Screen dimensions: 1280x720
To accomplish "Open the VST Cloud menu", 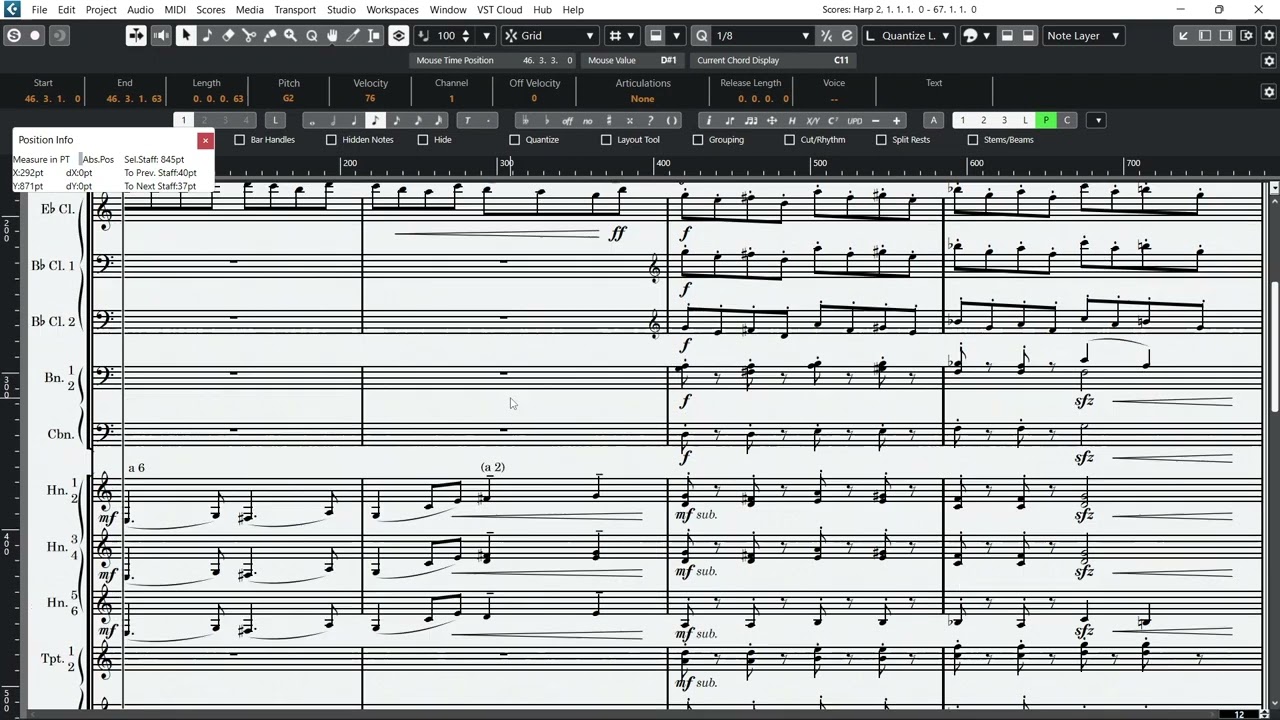I will click(x=499, y=10).
